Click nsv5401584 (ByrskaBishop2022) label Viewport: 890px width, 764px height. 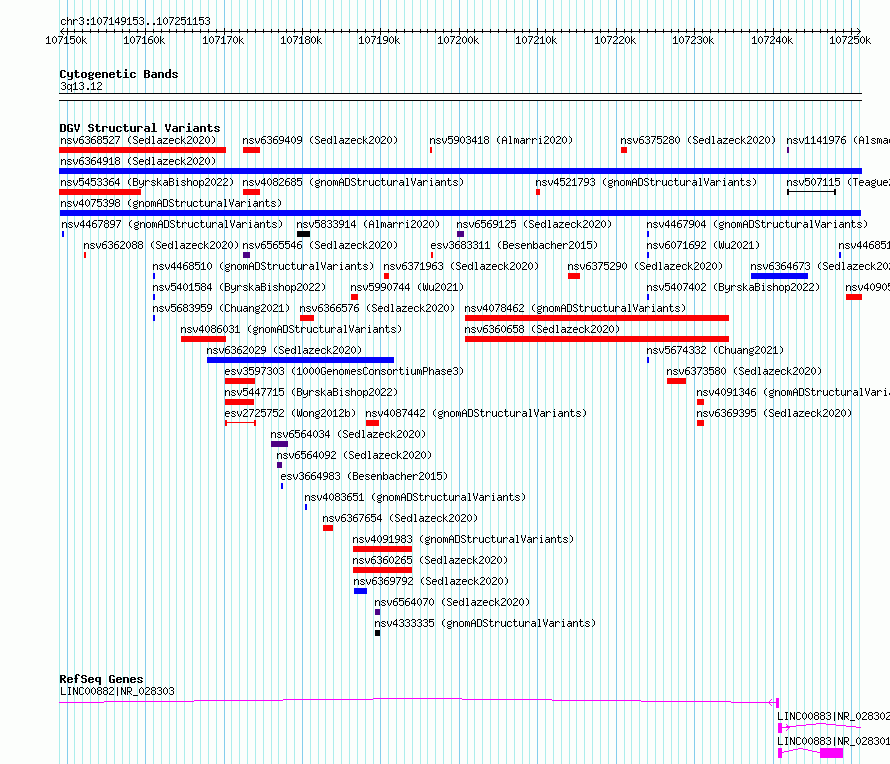click(239, 287)
